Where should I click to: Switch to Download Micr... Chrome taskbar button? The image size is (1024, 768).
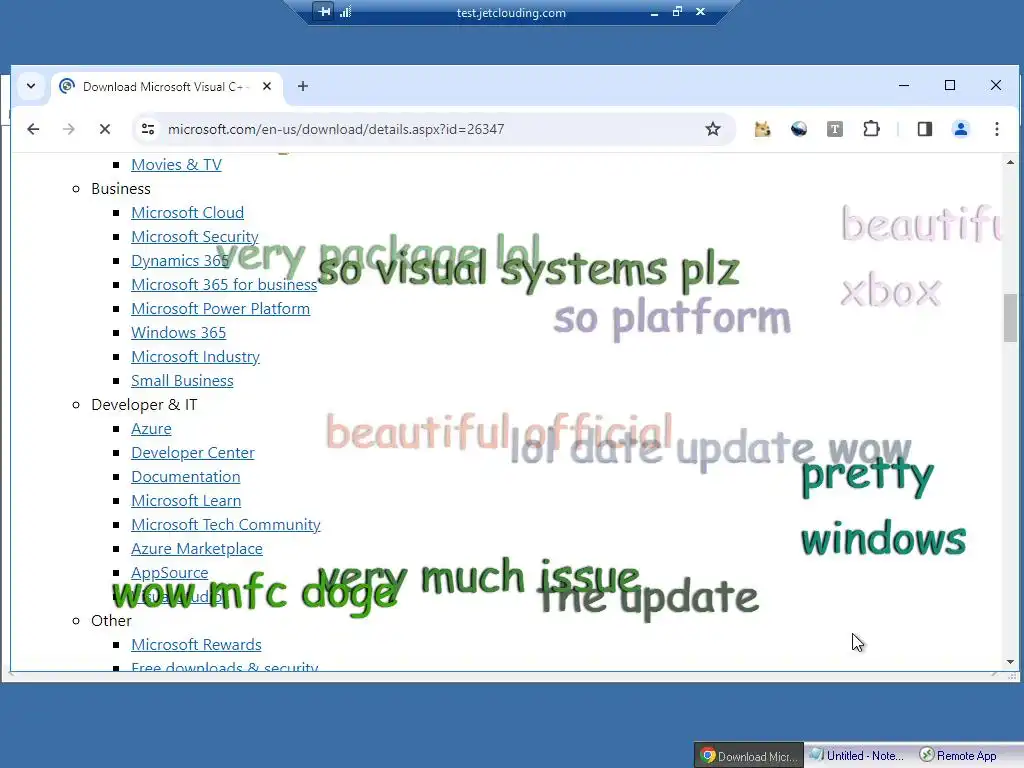(748, 756)
